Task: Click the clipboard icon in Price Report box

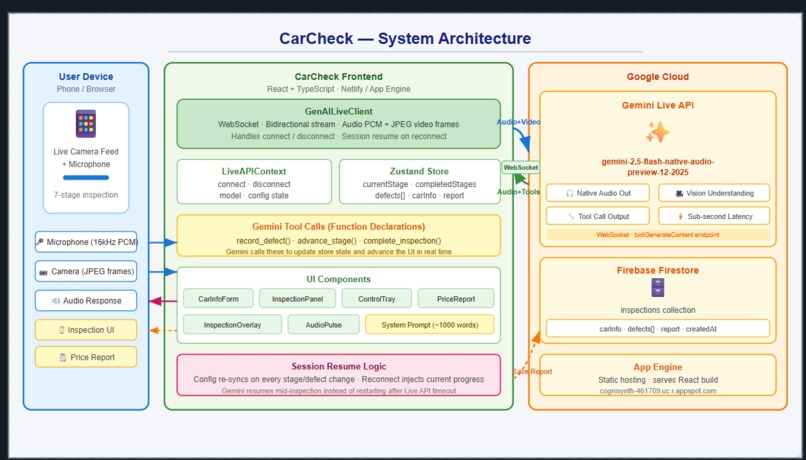Action: pos(63,357)
